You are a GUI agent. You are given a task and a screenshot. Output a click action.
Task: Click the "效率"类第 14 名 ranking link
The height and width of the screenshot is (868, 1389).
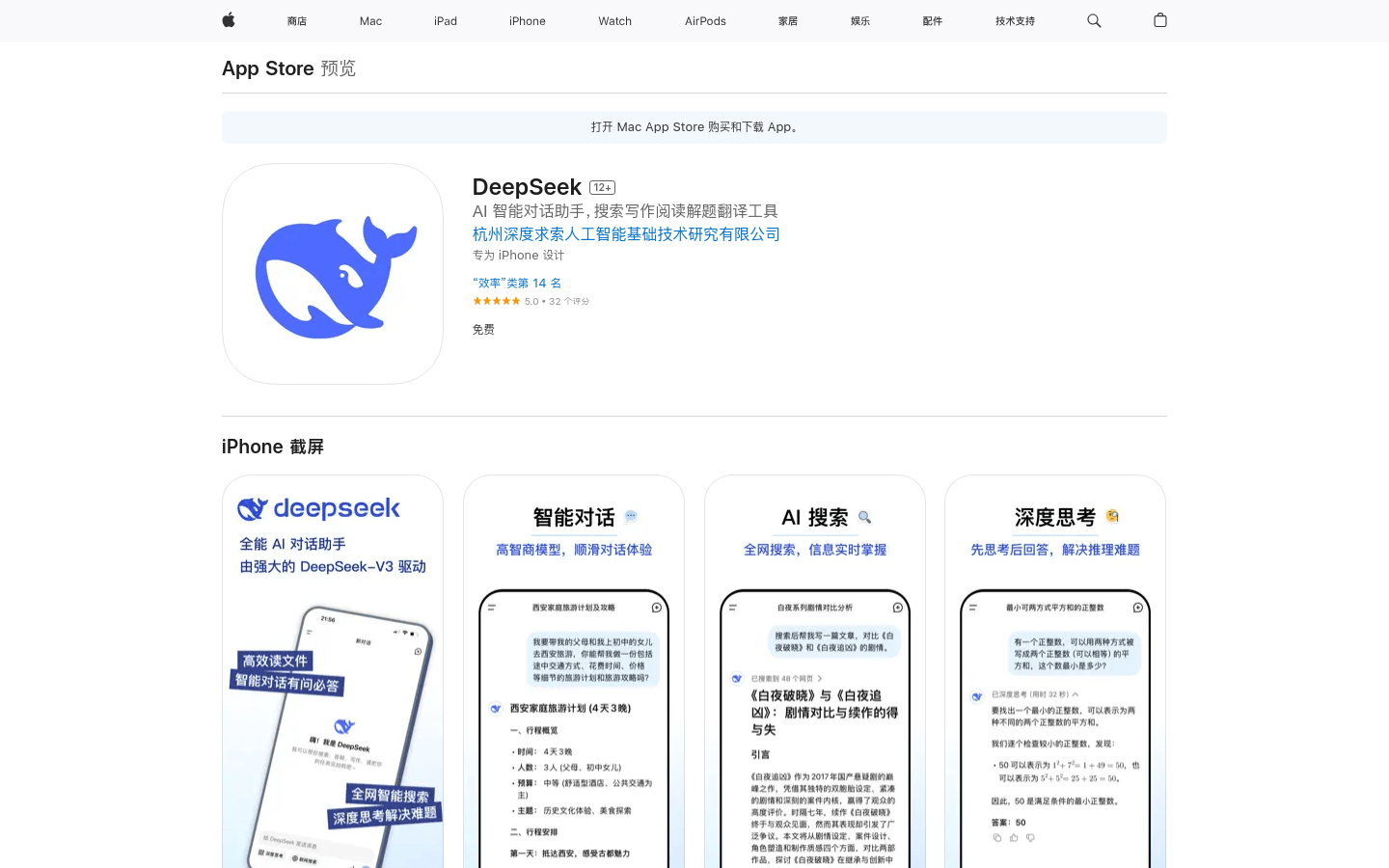(x=517, y=283)
